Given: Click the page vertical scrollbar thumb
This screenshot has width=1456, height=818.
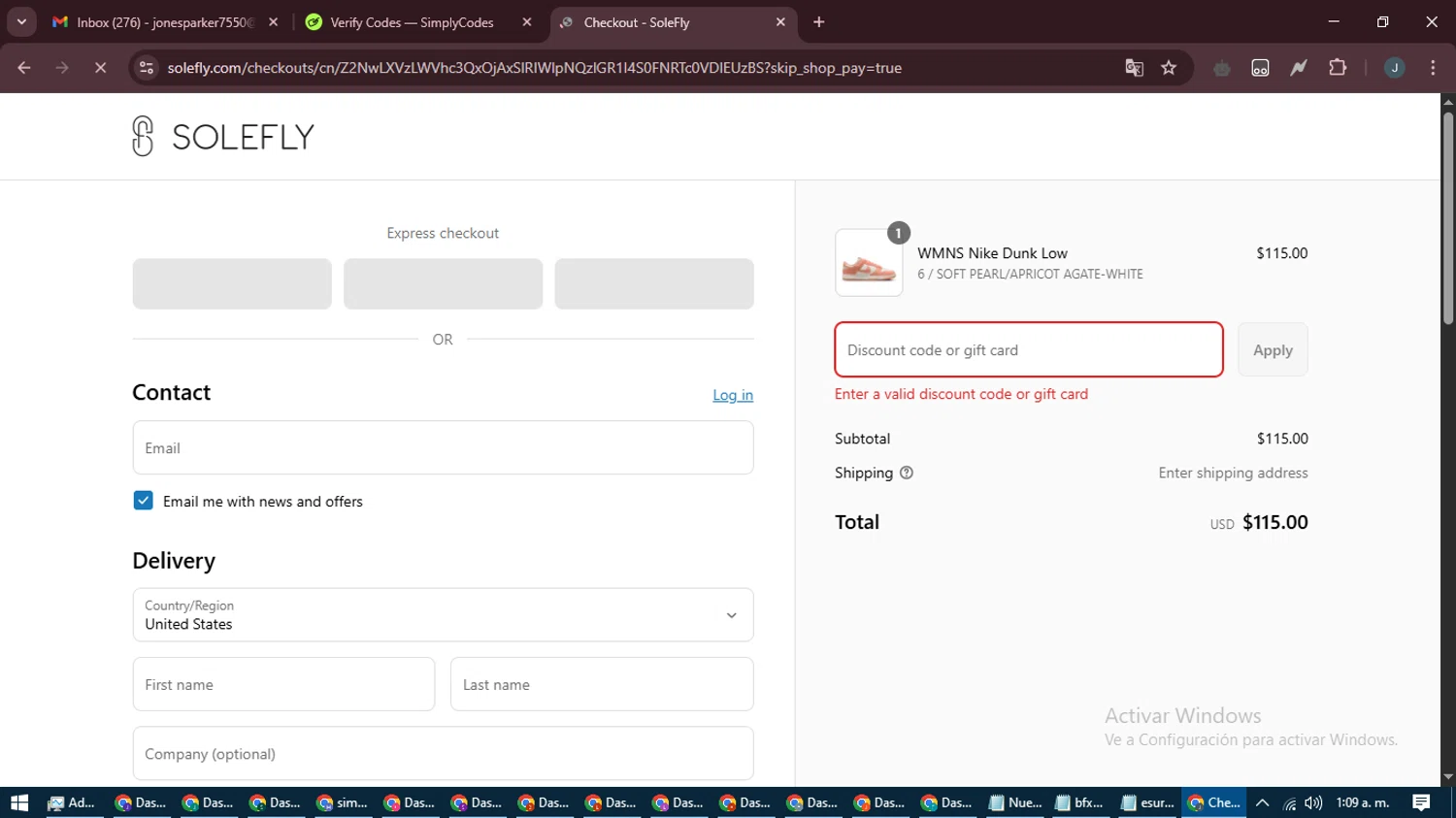Looking at the screenshot, I should 1448,218.
